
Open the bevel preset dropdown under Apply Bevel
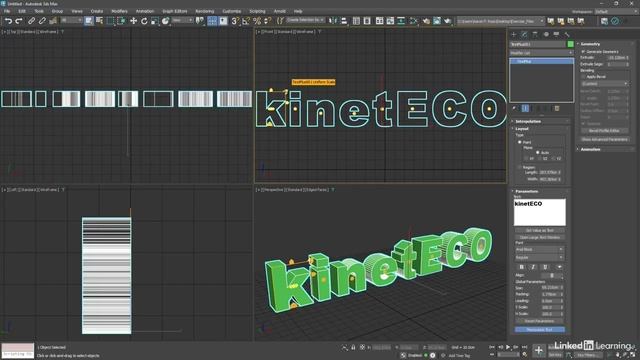[604, 84]
